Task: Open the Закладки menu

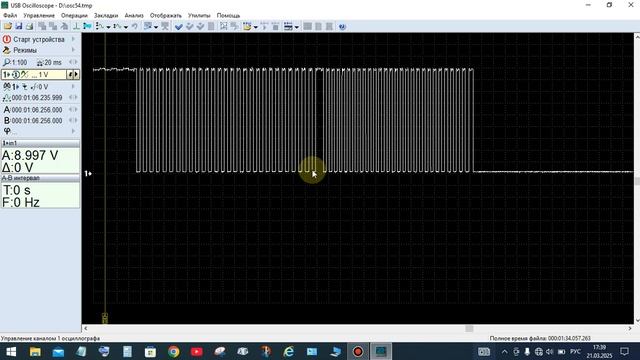Action: pyautogui.click(x=106, y=16)
